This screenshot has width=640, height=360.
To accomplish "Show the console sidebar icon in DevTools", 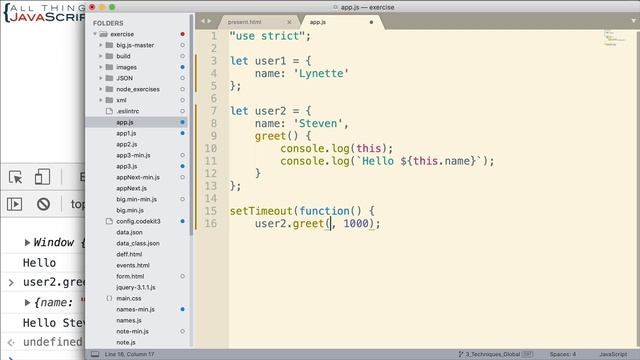I will click(x=14, y=204).
